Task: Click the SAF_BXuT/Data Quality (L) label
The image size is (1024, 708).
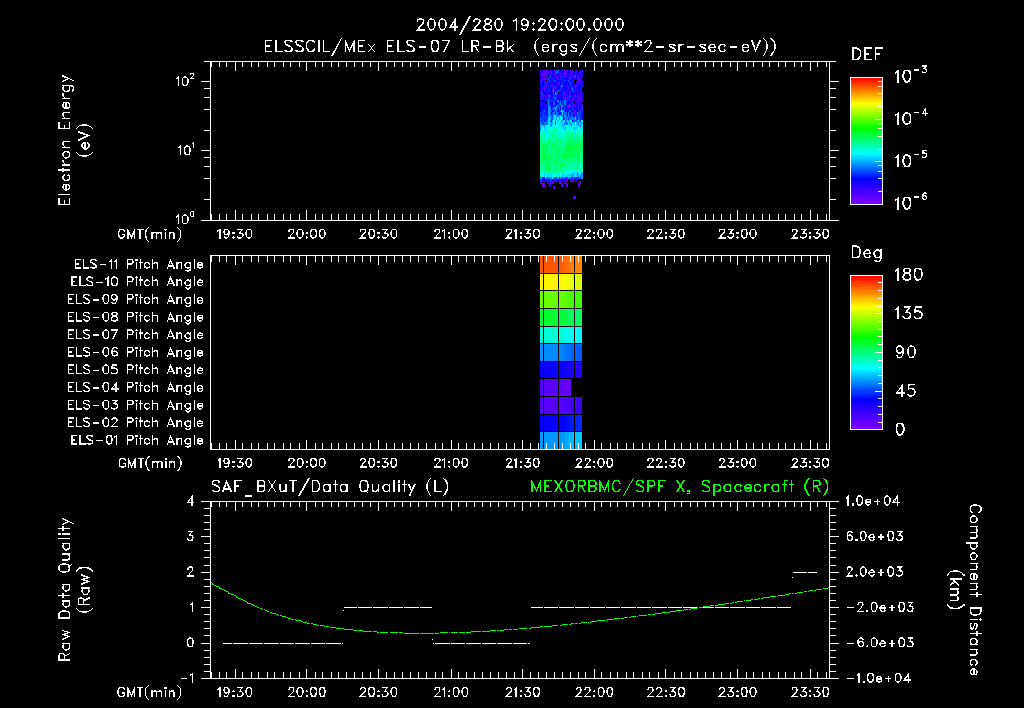Action: pos(330,487)
